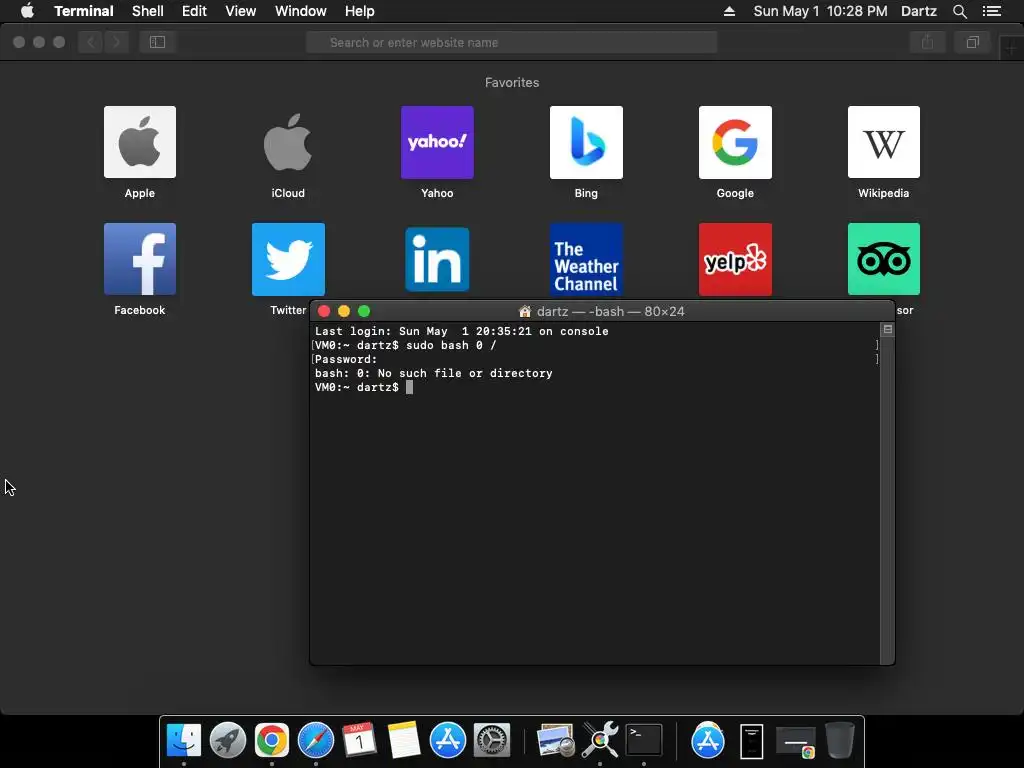The height and width of the screenshot is (768, 1024).
Task: Open the Apple favorite in Safari
Action: tap(140, 142)
